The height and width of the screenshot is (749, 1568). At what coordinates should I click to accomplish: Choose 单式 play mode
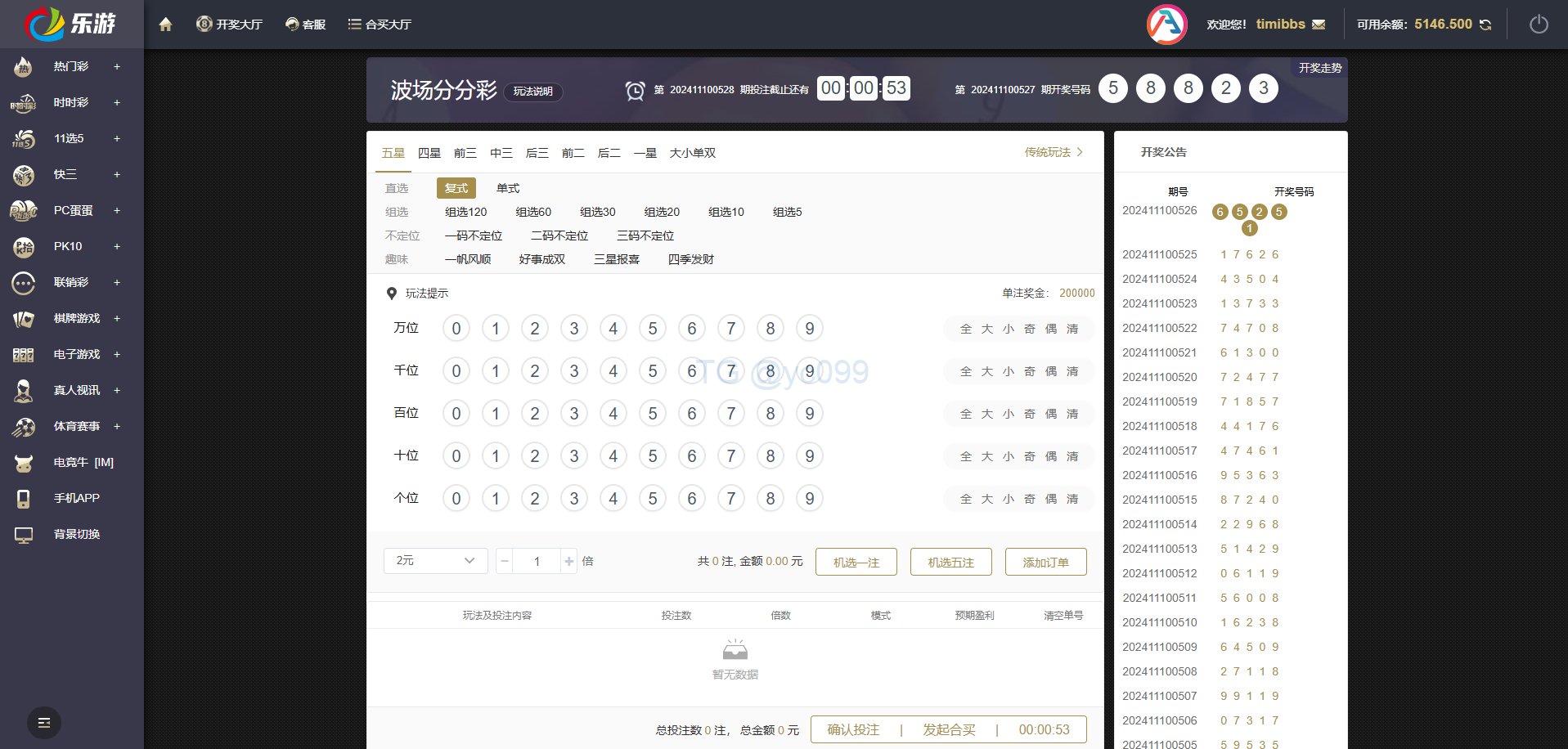coord(507,188)
